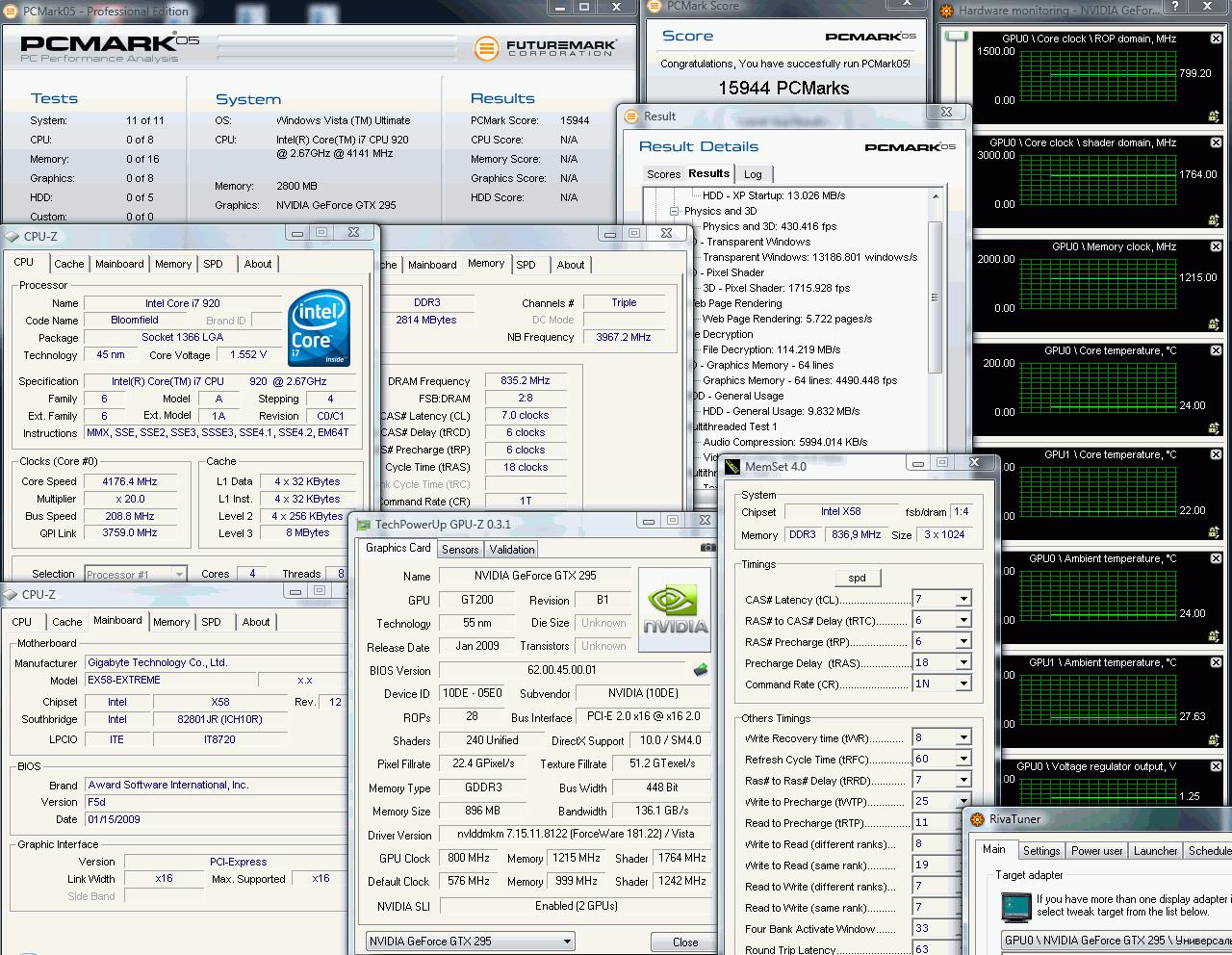The height and width of the screenshot is (955, 1232).
Task: Open the RivaTuner Settings tab
Action: click(x=1041, y=851)
